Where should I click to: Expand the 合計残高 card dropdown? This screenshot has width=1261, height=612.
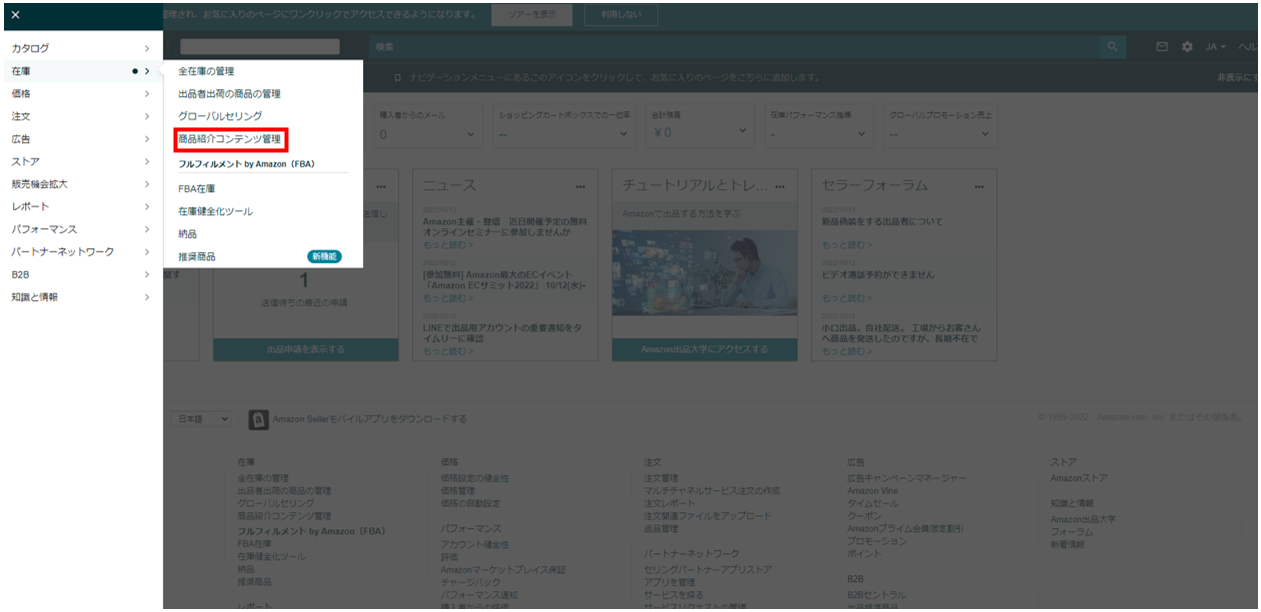pos(742,132)
